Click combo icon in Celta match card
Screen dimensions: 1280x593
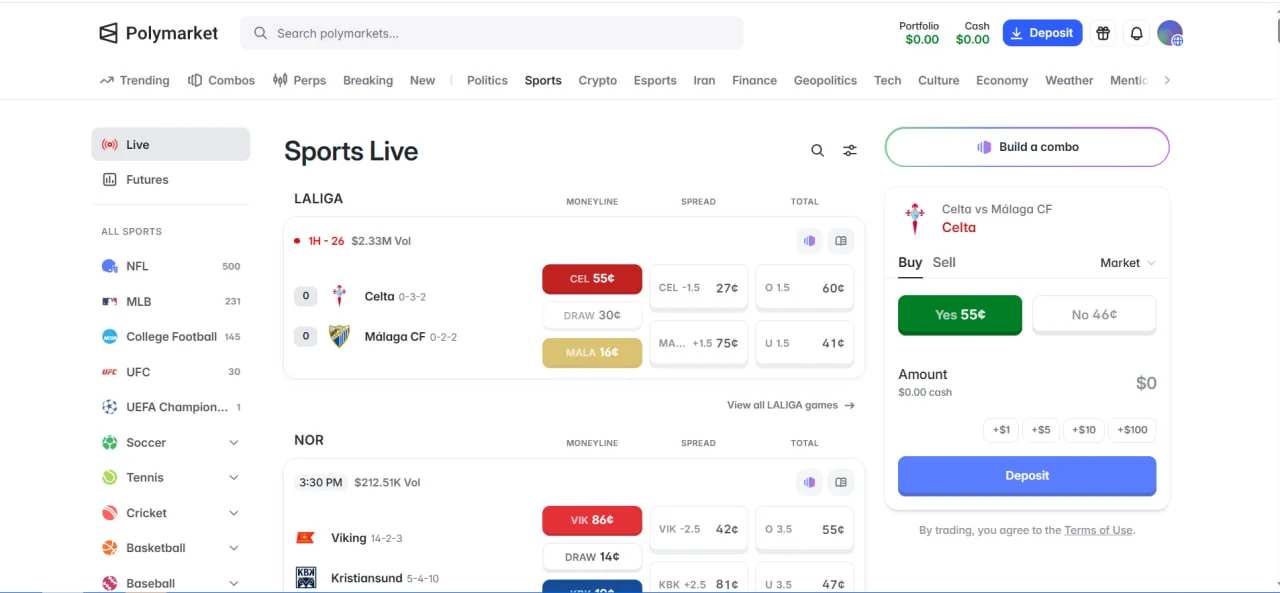[x=809, y=241]
